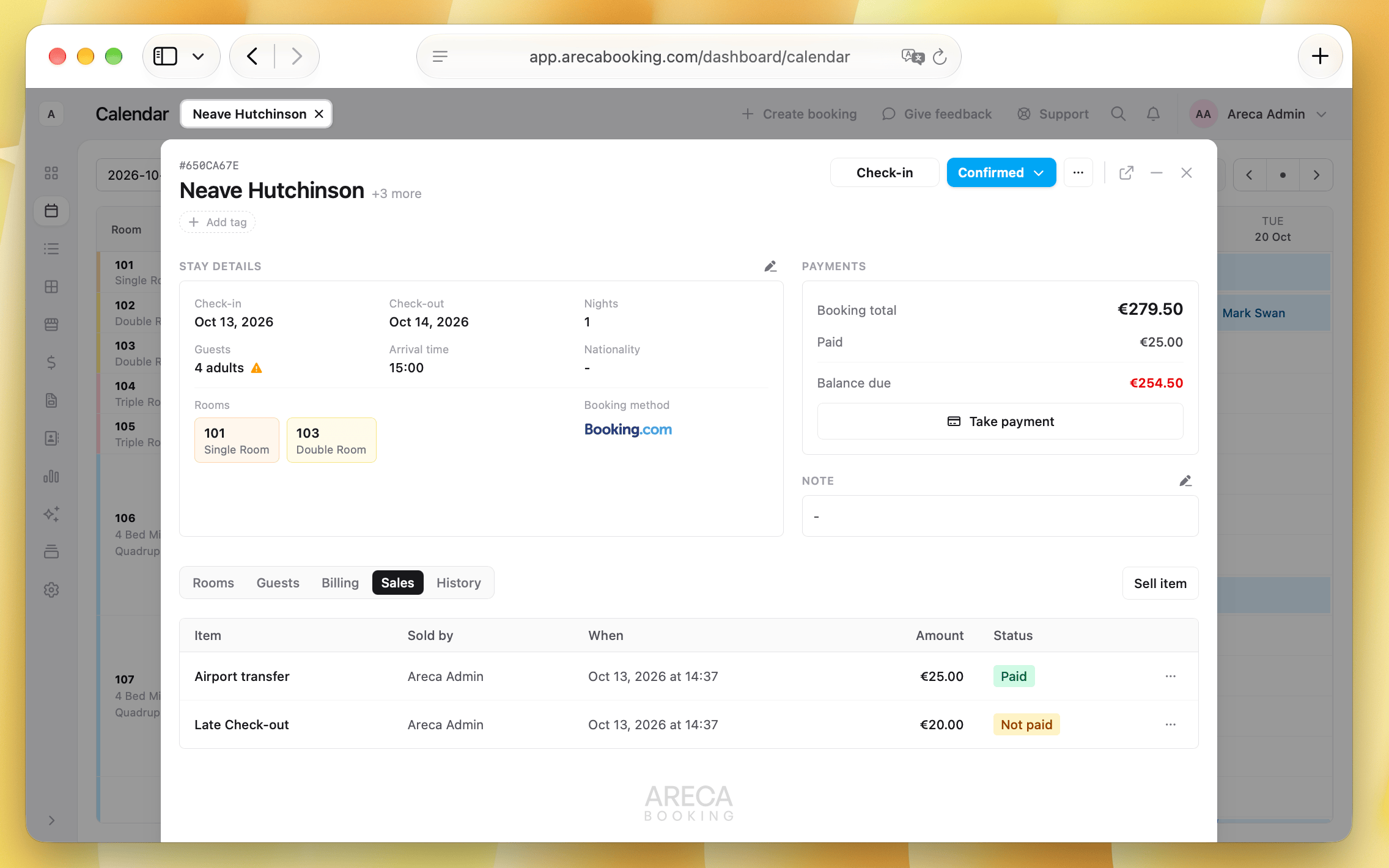Switch to the Rooms tab

pyautogui.click(x=213, y=583)
